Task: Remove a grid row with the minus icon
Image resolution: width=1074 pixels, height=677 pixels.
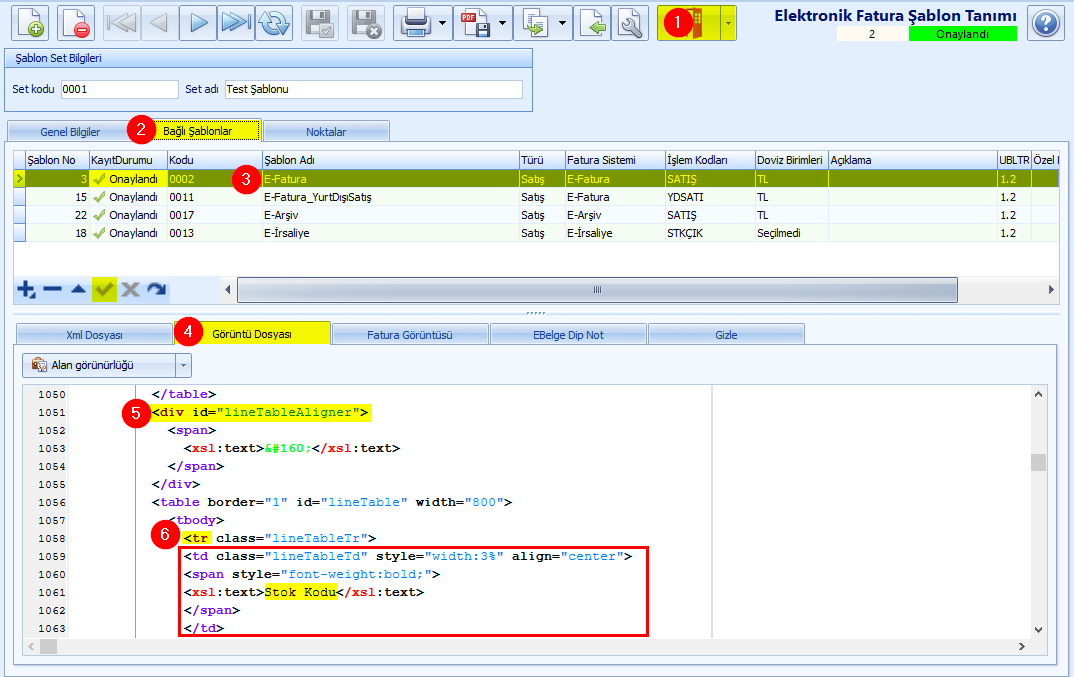Action: [x=52, y=289]
